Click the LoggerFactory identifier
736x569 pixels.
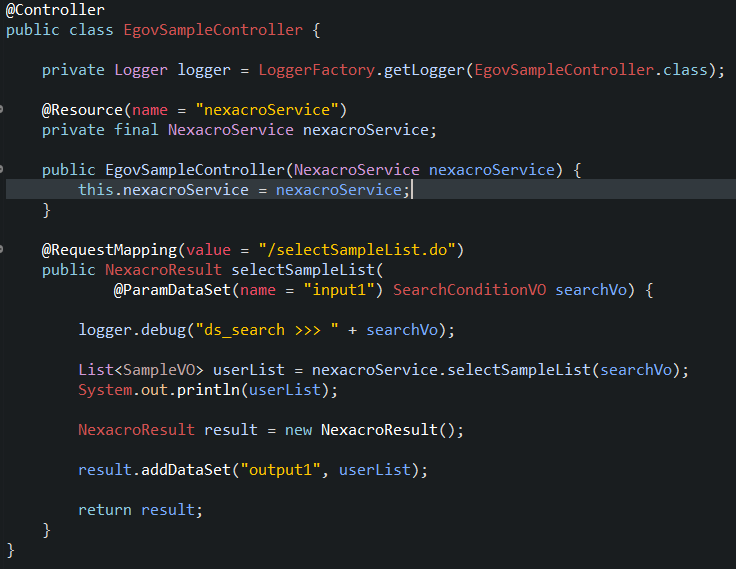pos(317,70)
